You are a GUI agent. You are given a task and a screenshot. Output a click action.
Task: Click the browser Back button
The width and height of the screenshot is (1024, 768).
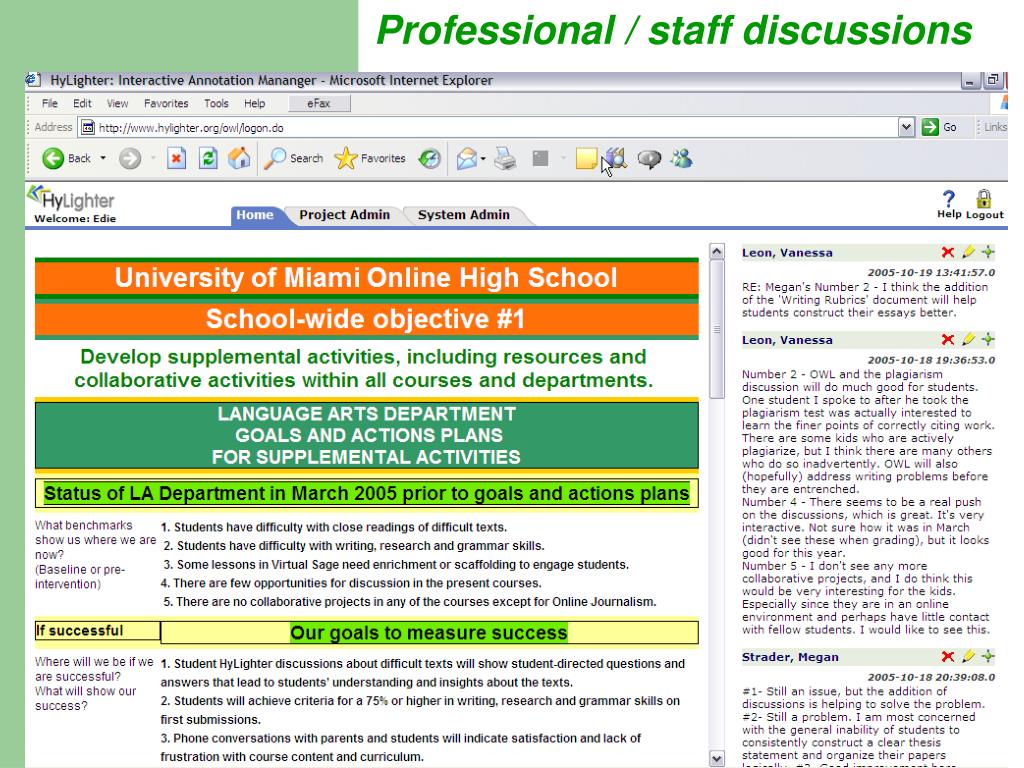tap(66, 158)
